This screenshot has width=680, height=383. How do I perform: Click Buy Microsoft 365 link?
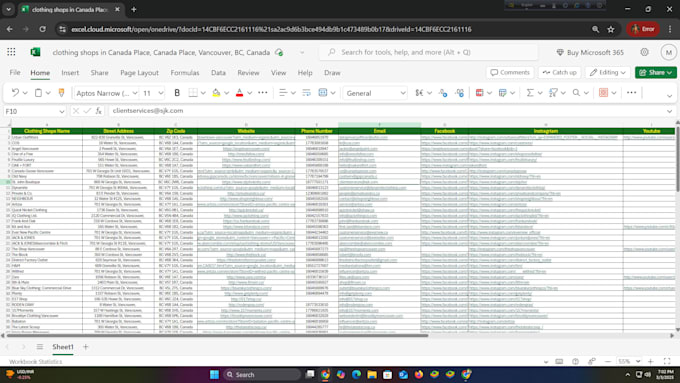point(590,52)
